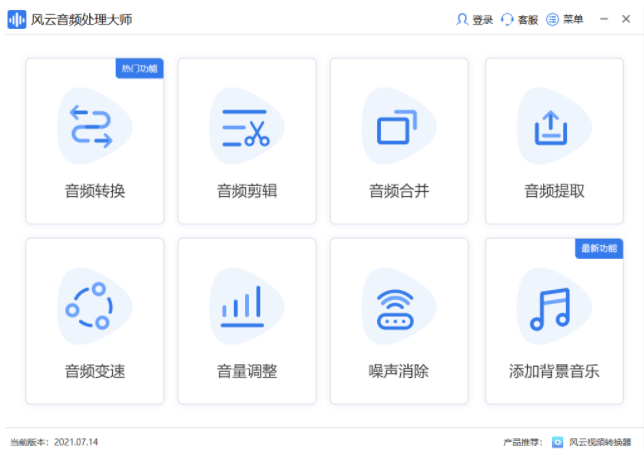The height and width of the screenshot is (453, 644).
Task: Follow the 风云视频转换器 recommendation link
Action: 600,442
